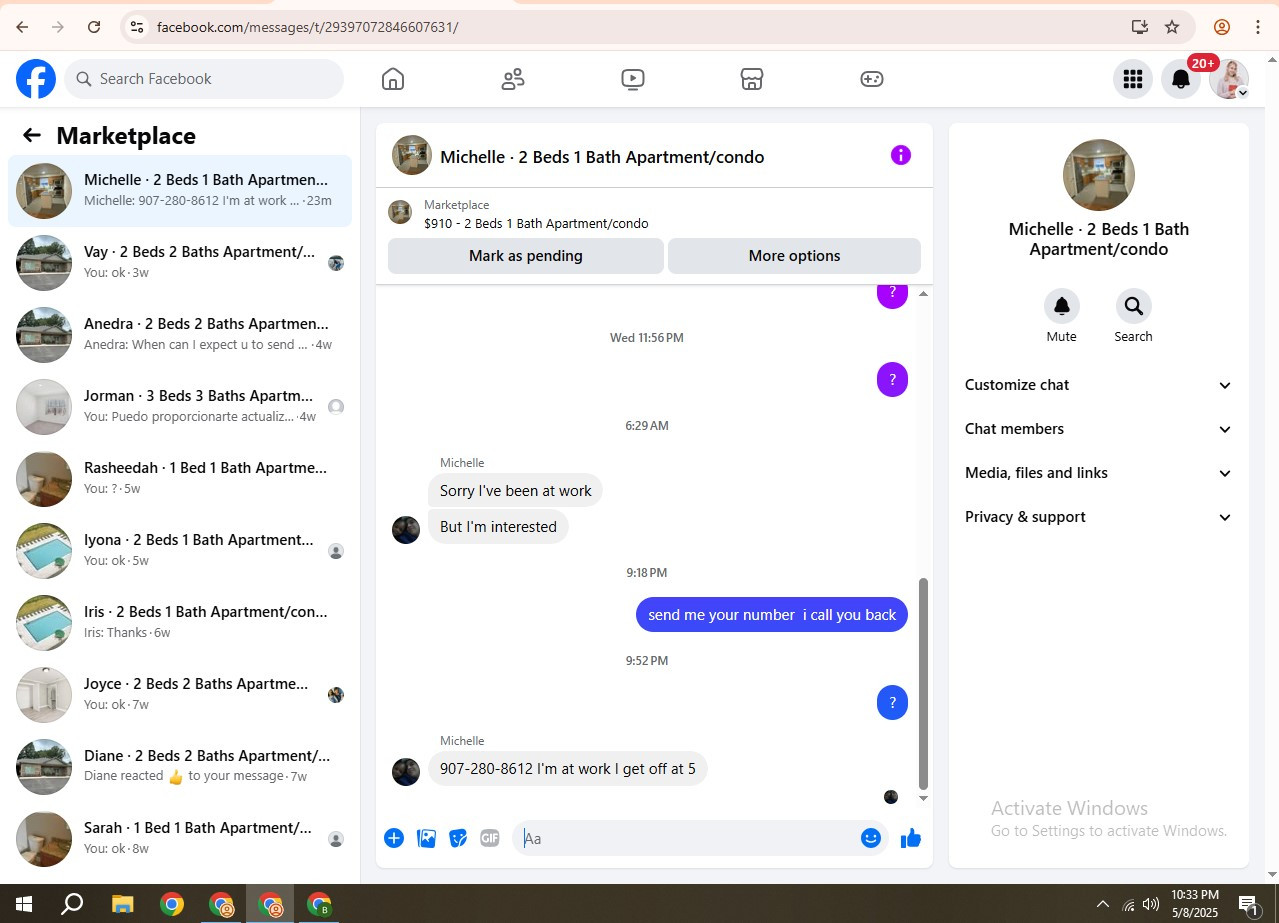This screenshot has height=923, width=1279.
Task: Mute this chat with the bell icon
Action: pos(1062,306)
